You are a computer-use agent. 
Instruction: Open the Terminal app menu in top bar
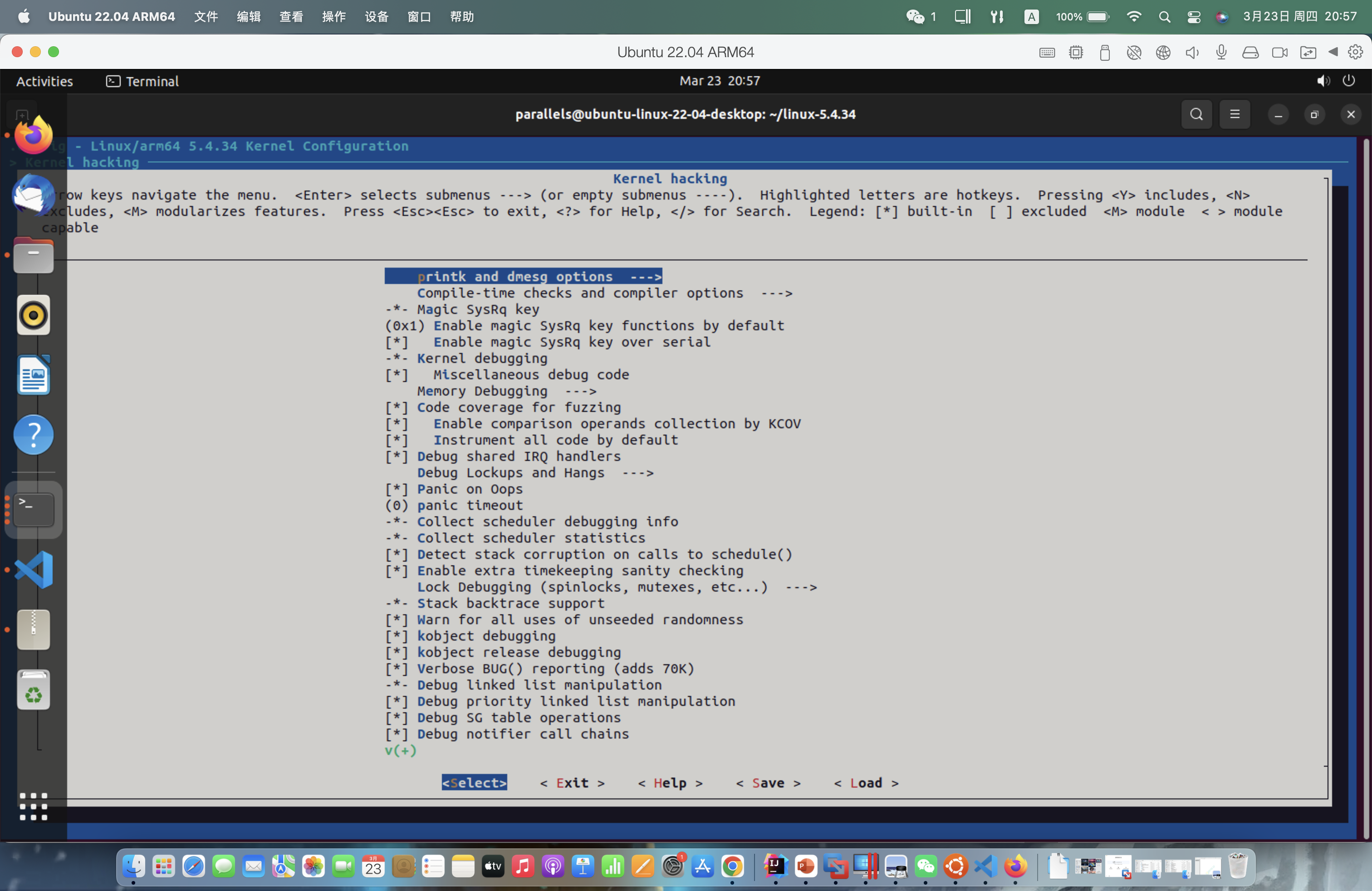coord(142,81)
